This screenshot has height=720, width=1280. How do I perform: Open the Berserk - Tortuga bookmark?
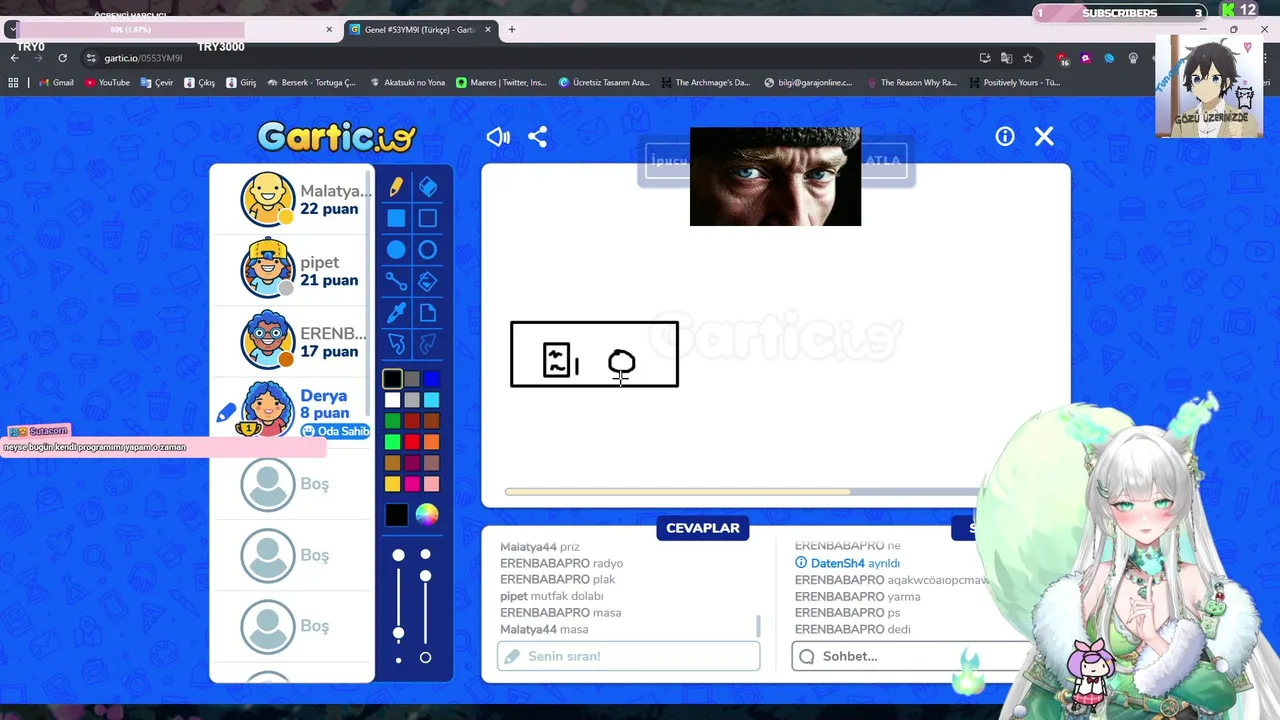point(312,83)
